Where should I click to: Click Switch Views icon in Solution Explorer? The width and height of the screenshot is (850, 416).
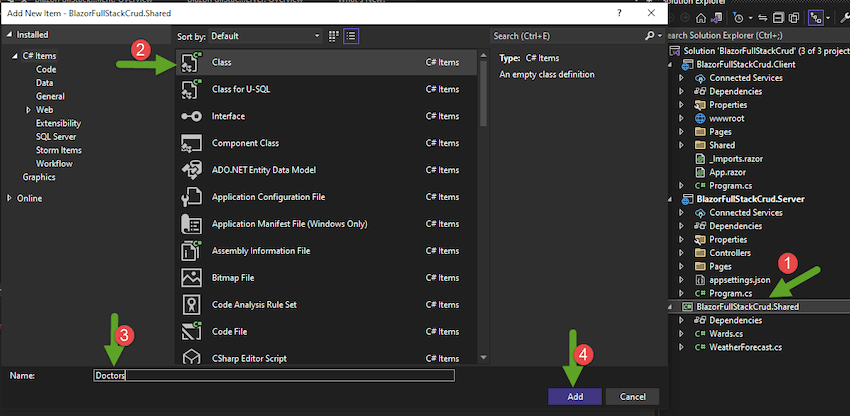tap(716, 18)
